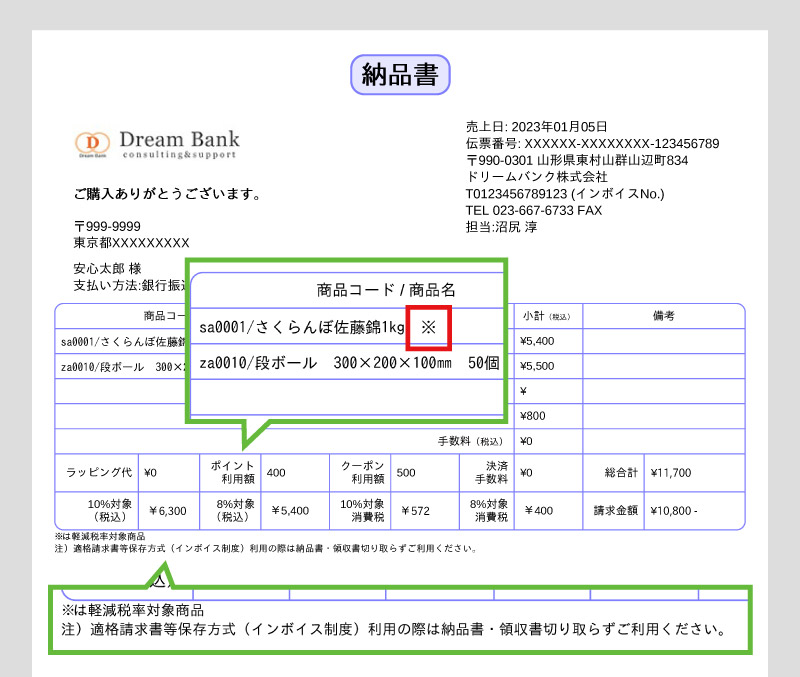Click the ¥5,400 subtotal cell
800x677 pixels.
click(537, 341)
